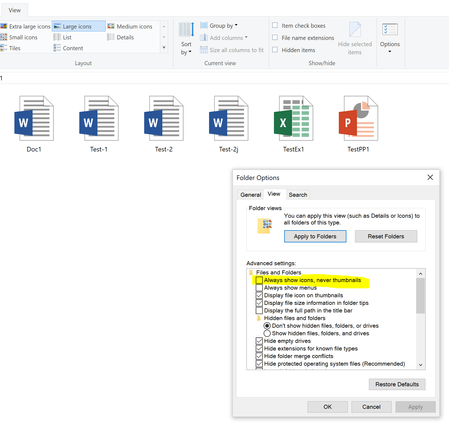Screen dimensions: 449x427
Task: Click Restore Defaults button
Action: pyautogui.click(x=397, y=384)
